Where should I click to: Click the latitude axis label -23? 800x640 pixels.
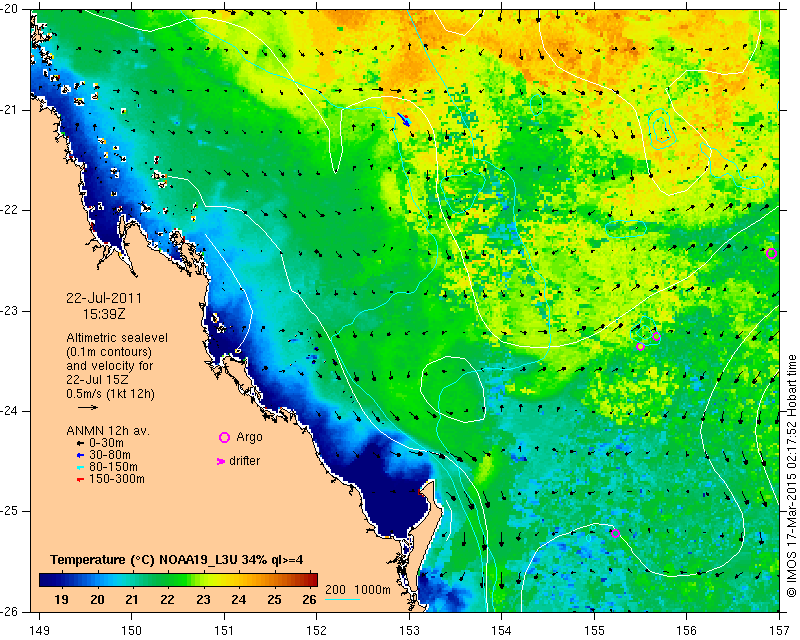tap(11, 311)
